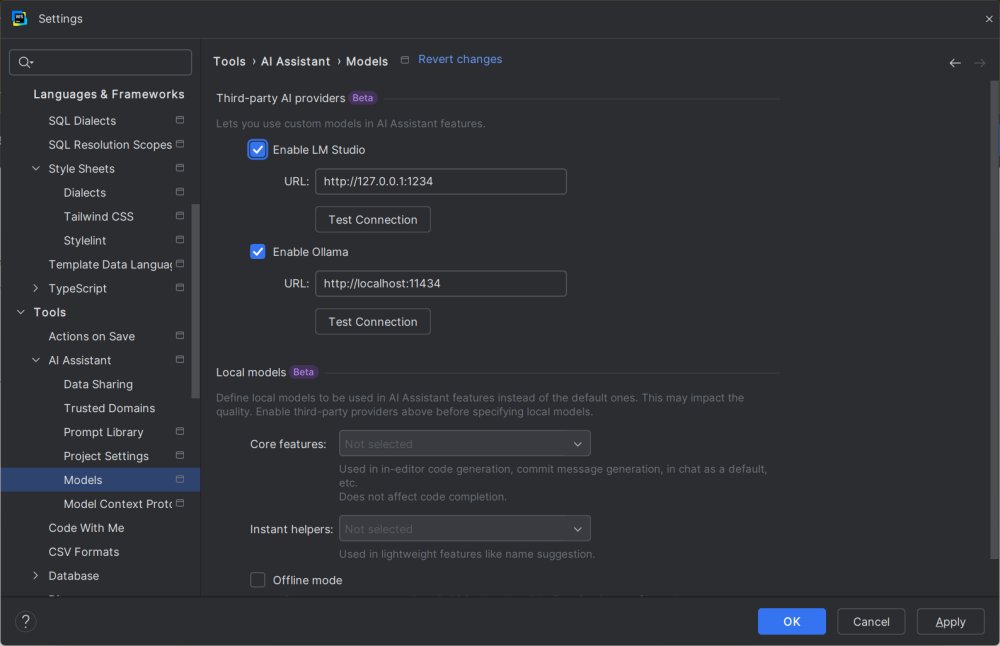
Task: Click project-level icon beside Tailwind CSS
Action: [180, 216]
